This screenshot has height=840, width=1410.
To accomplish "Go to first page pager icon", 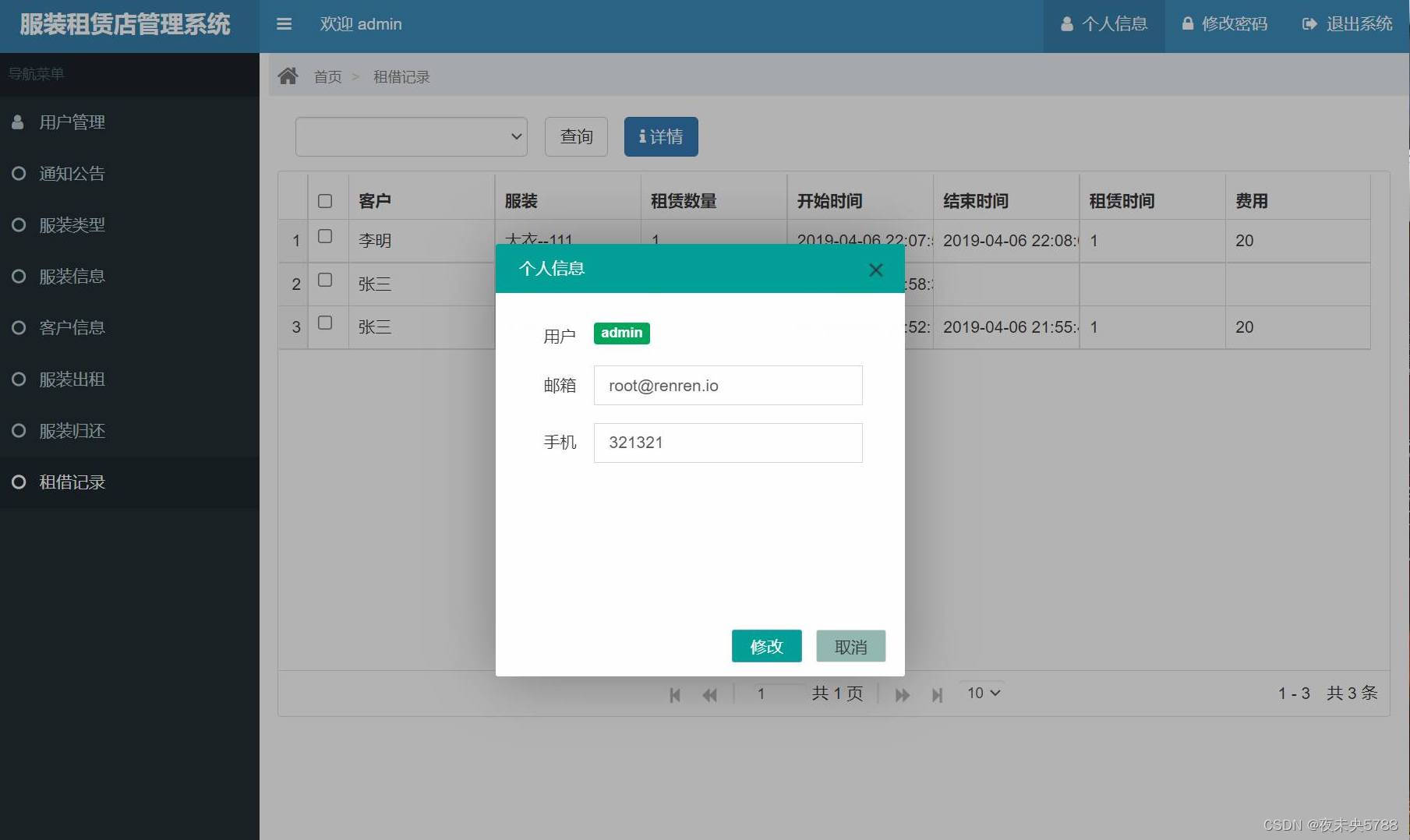I will pyautogui.click(x=675, y=694).
